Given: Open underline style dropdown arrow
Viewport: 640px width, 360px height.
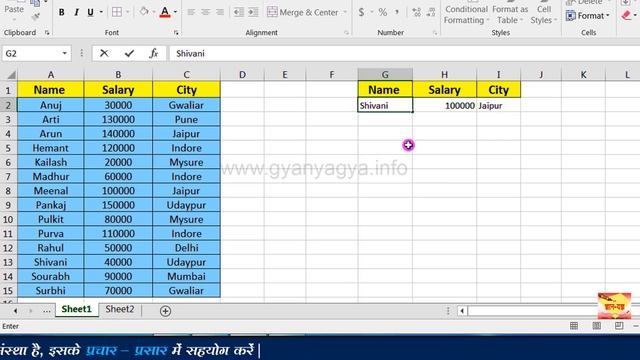Looking at the screenshot, I should (x=101, y=12).
